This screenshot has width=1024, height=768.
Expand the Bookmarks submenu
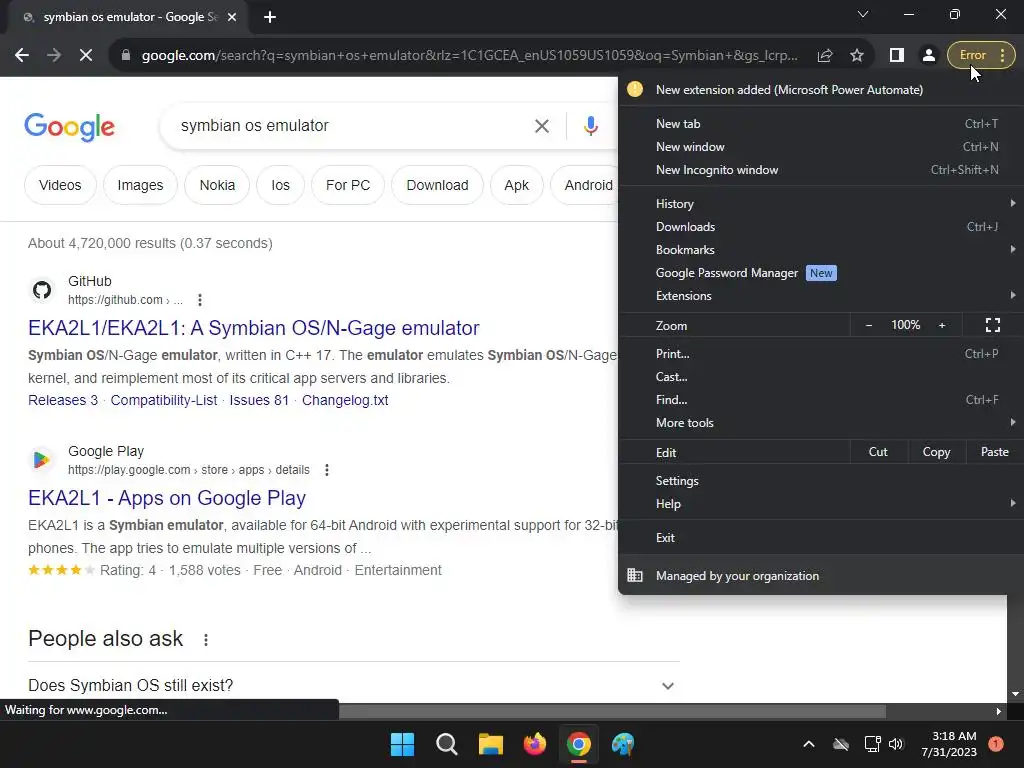[821, 250]
